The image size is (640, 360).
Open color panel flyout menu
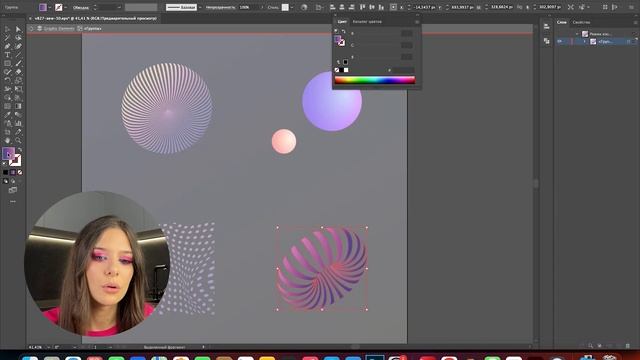coord(417,22)
